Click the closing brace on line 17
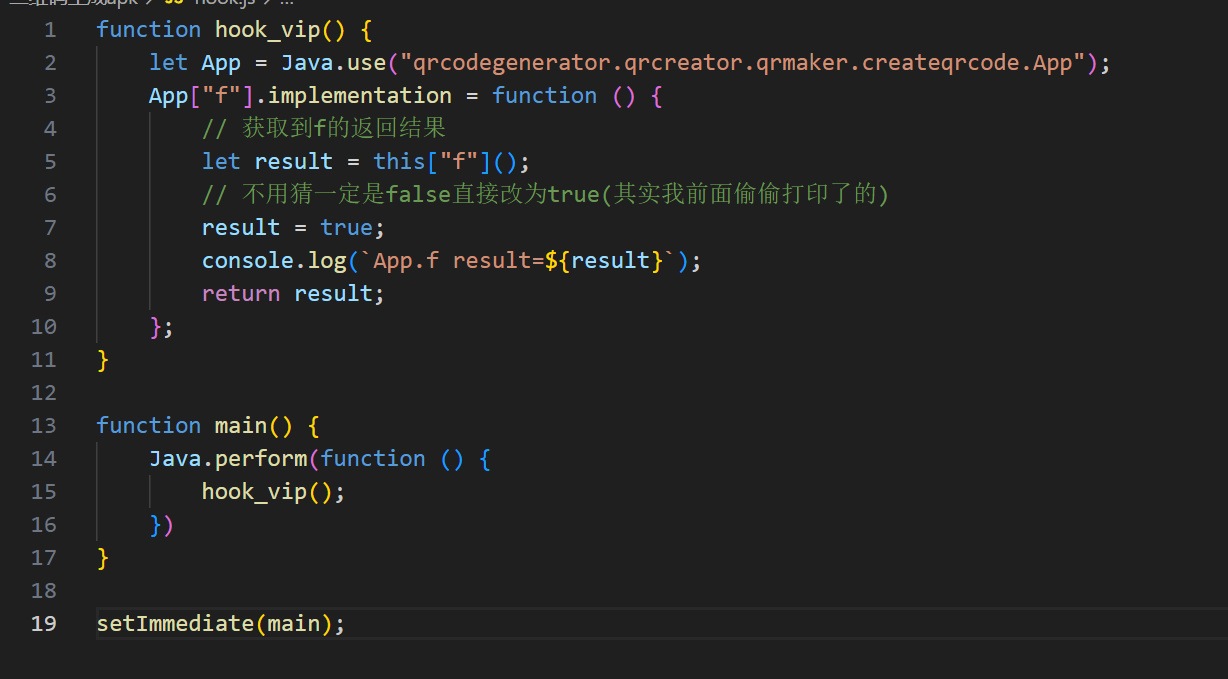 tap(102, 558)
